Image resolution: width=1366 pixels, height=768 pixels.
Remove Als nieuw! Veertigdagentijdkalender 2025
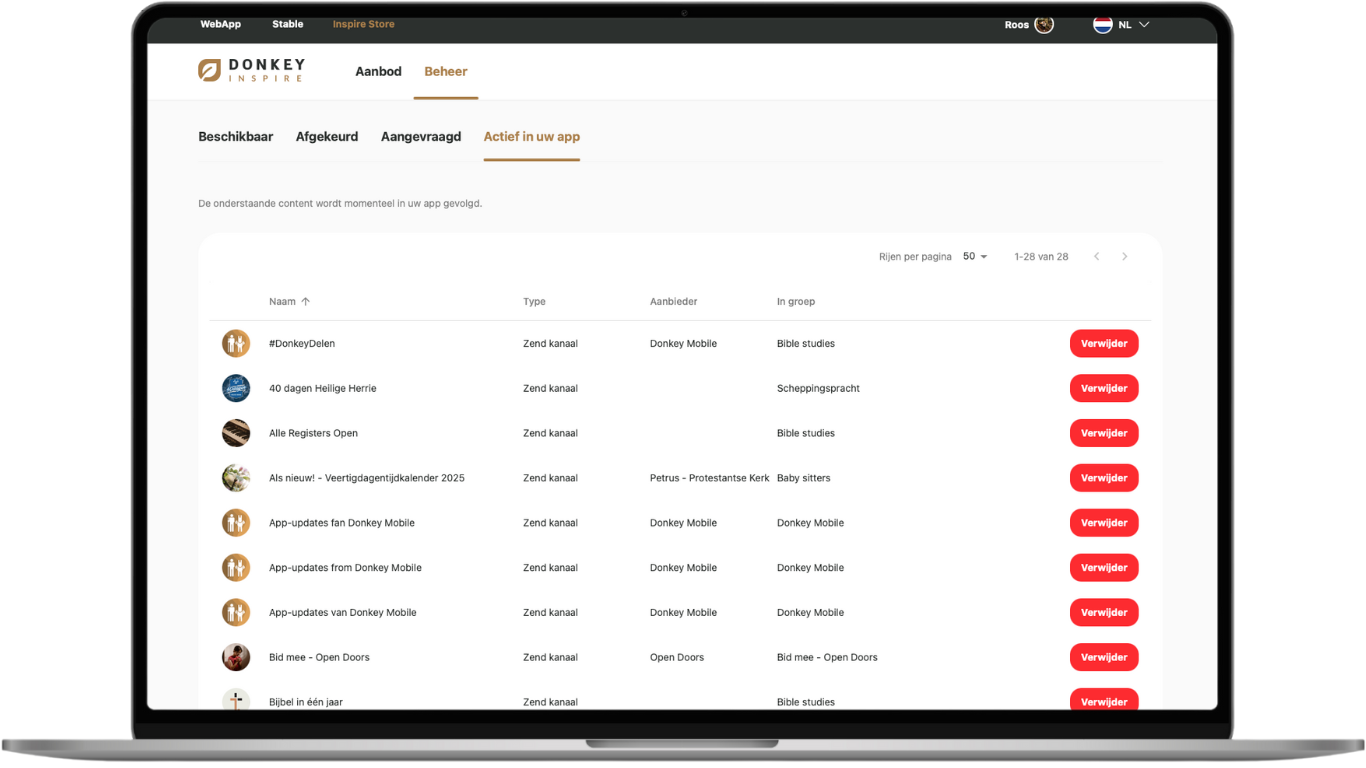1104,478
